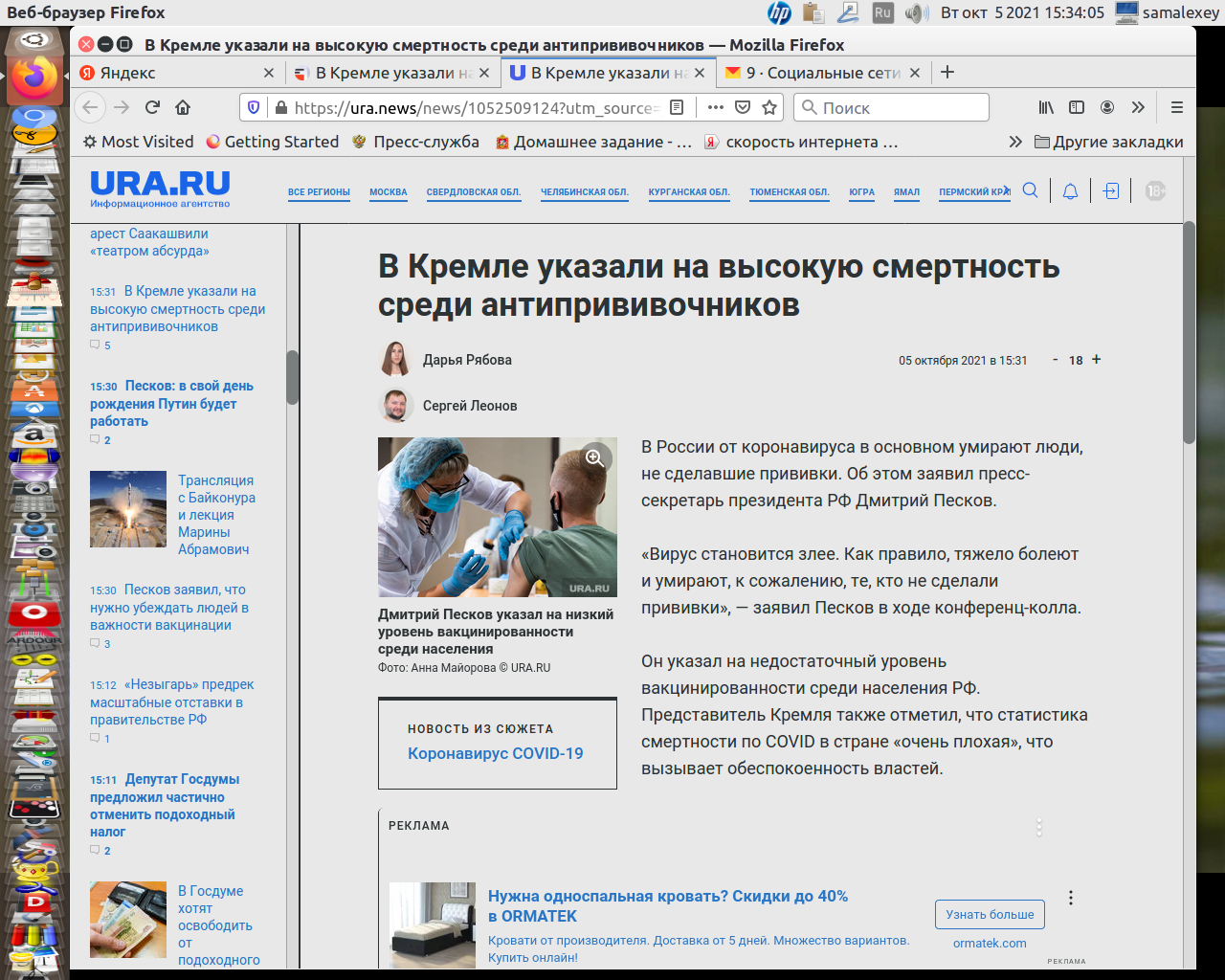Show site security padlock info
Viewport: 1225px width, 980px height.
click(x=280, y=108)
